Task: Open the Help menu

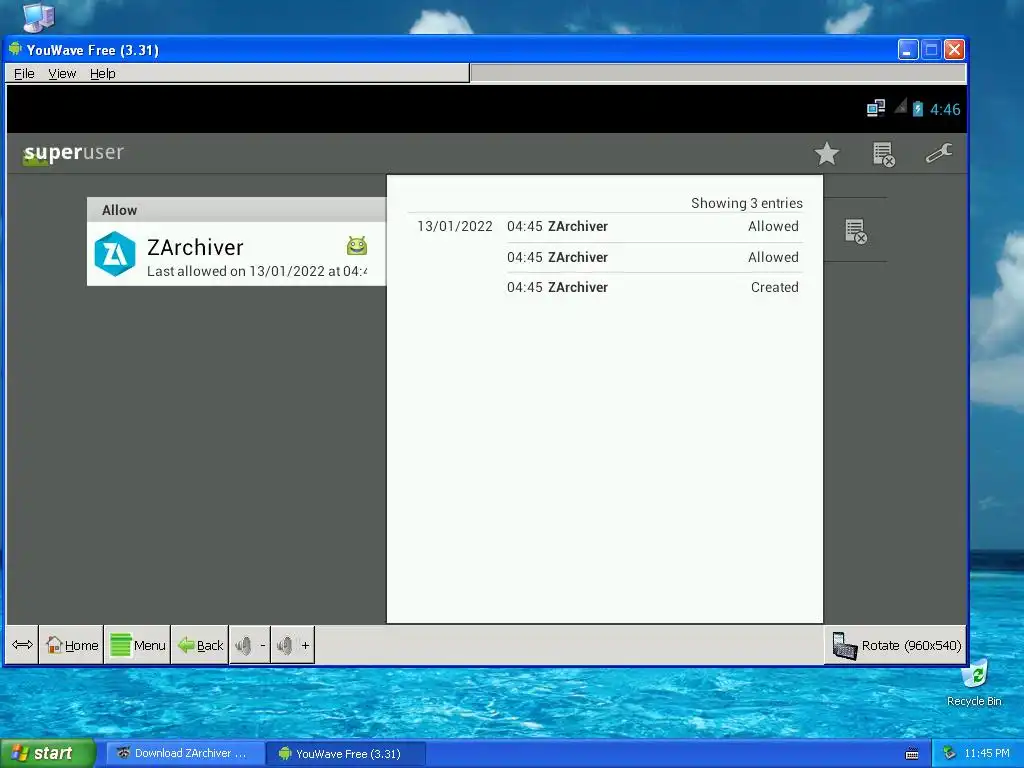Action: click(103, 74)
